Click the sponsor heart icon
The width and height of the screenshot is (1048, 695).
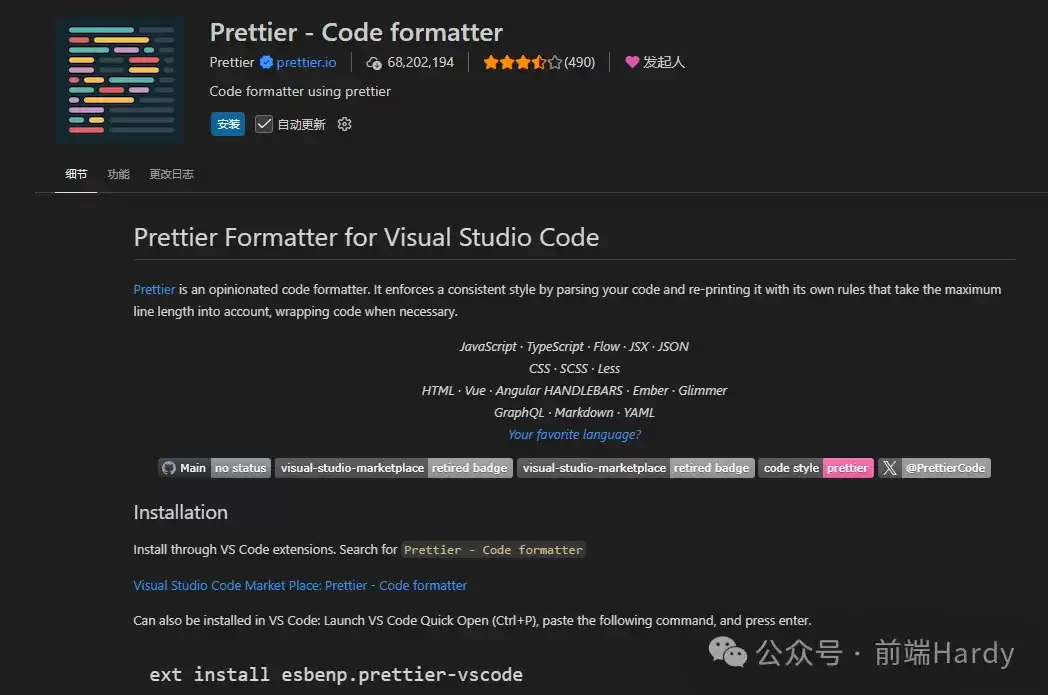click(632, 62)
